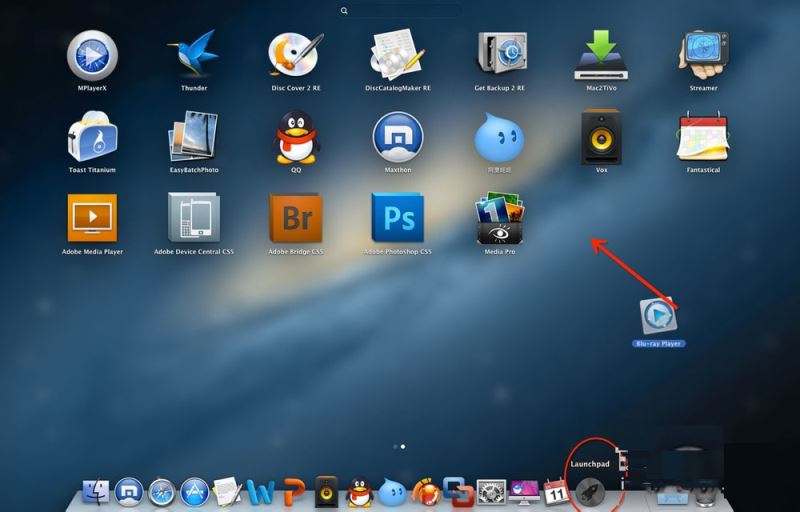The image size is (800, 512).
Task: Click QQ penguin in the Dock
Action: pos(360,492)
